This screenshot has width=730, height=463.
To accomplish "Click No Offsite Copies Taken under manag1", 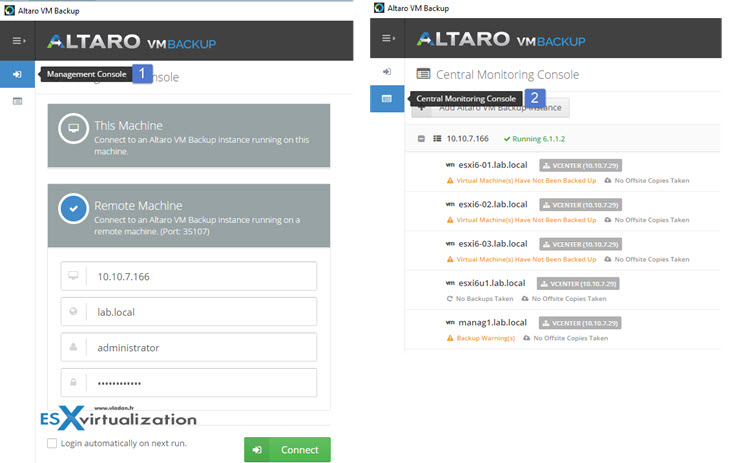I will tap(566, 338).
